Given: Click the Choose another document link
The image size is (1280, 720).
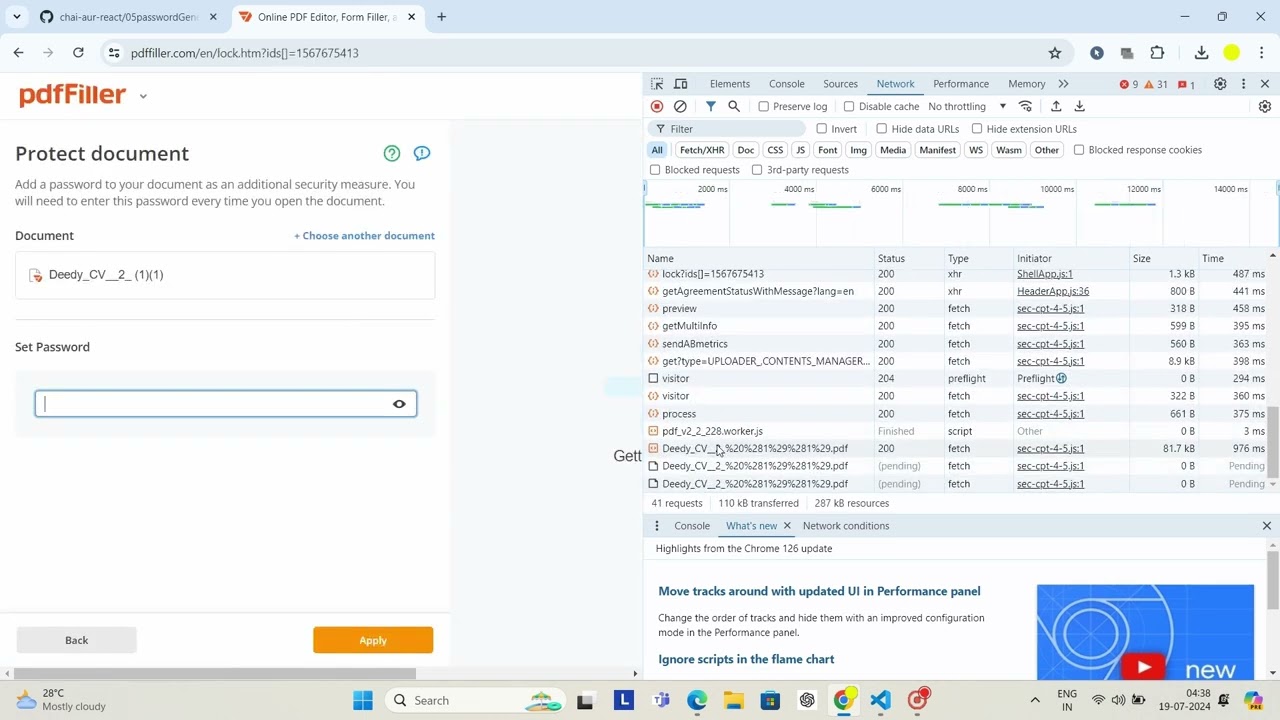Looking at the screenshot, I should tap(364, 236).
